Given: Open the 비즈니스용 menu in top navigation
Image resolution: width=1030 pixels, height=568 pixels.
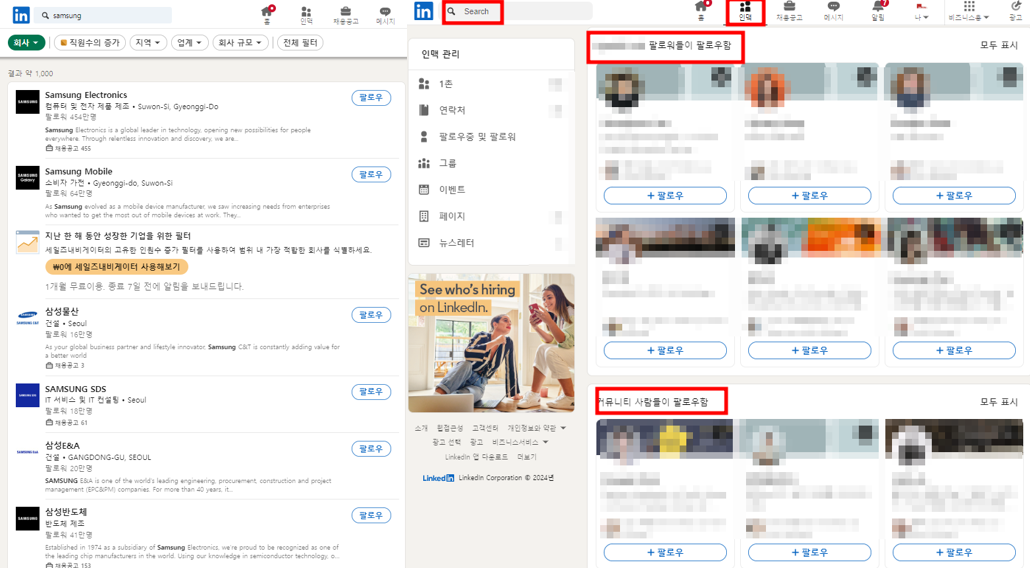Looking at the screenshot, I should coord(968,12).
